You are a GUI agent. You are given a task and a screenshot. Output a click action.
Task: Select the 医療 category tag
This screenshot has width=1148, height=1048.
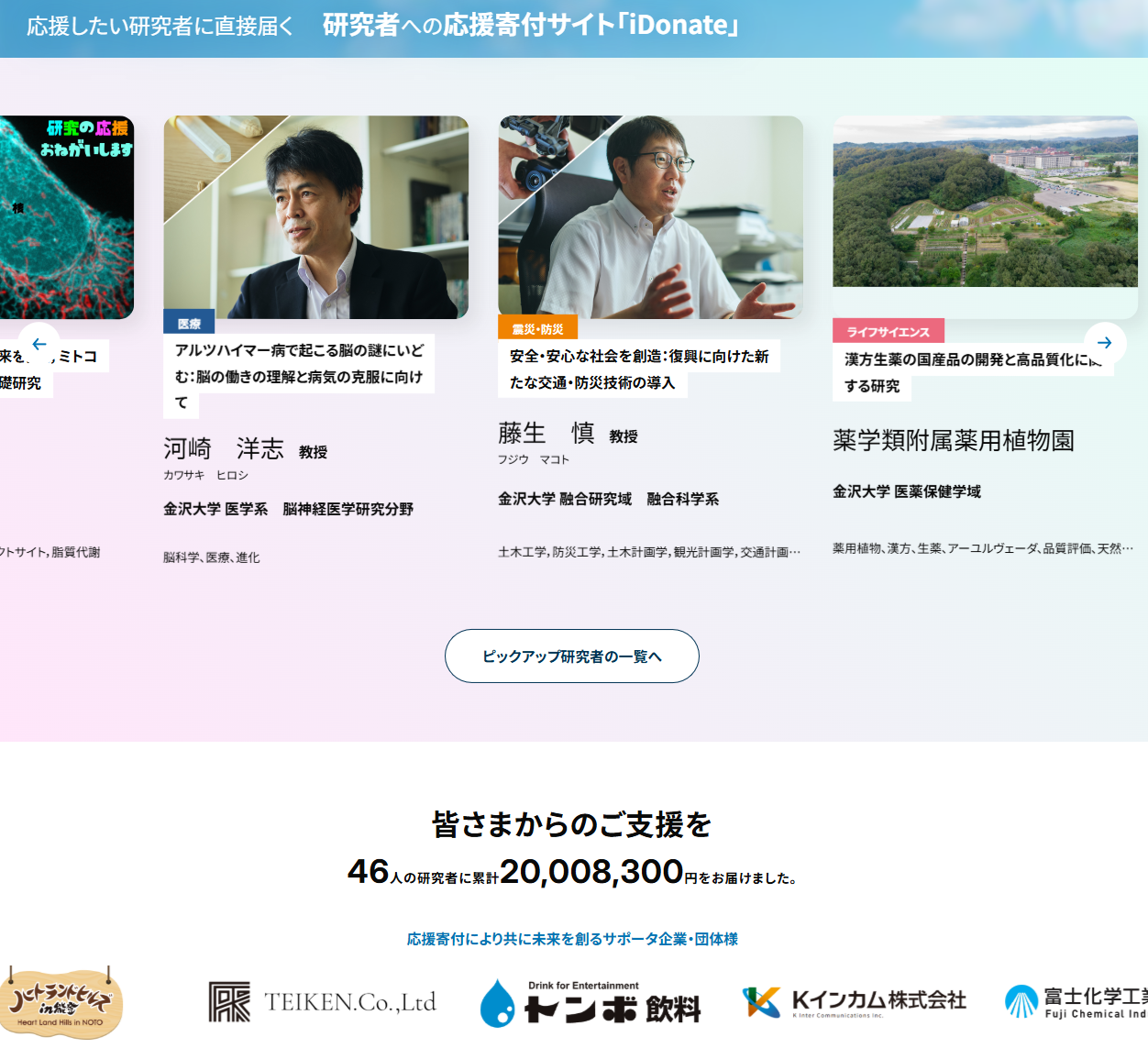(189, 324)
